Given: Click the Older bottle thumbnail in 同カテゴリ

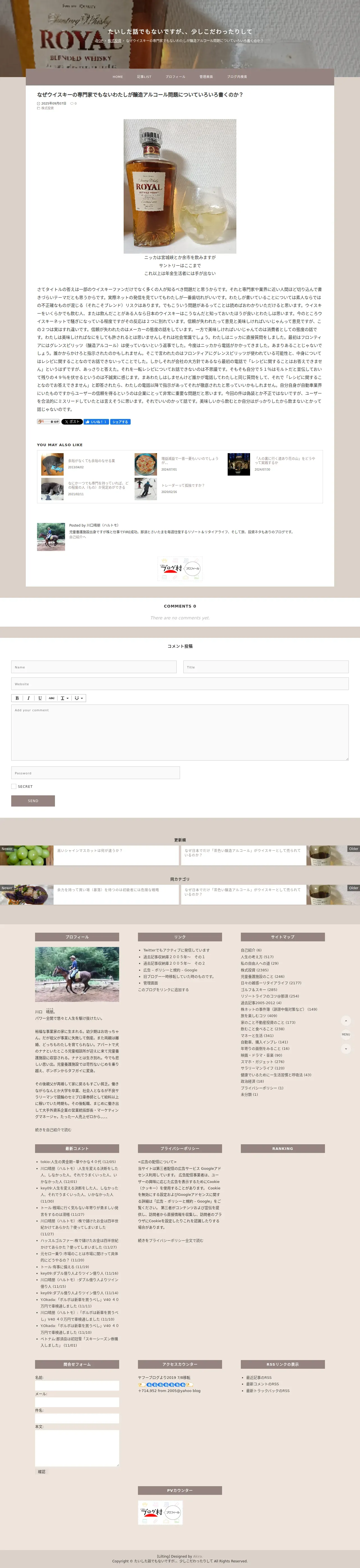Looking at the screenshot, I should (333, 894).
